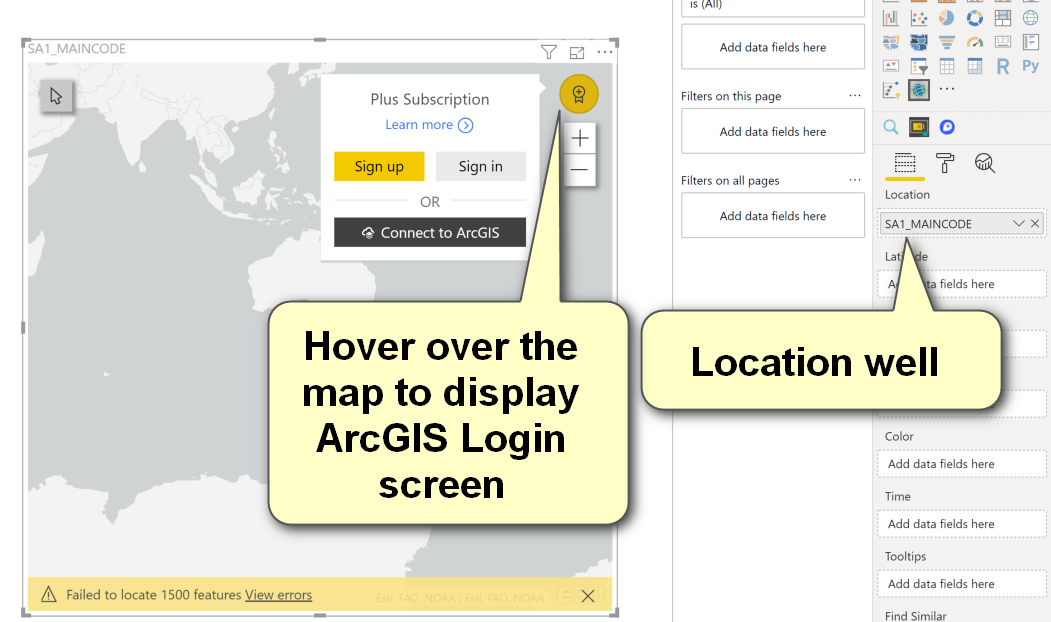The height and width of the screenshot is (622, 1051).
Task: Select the Python visual
Action: [1030, 66]
